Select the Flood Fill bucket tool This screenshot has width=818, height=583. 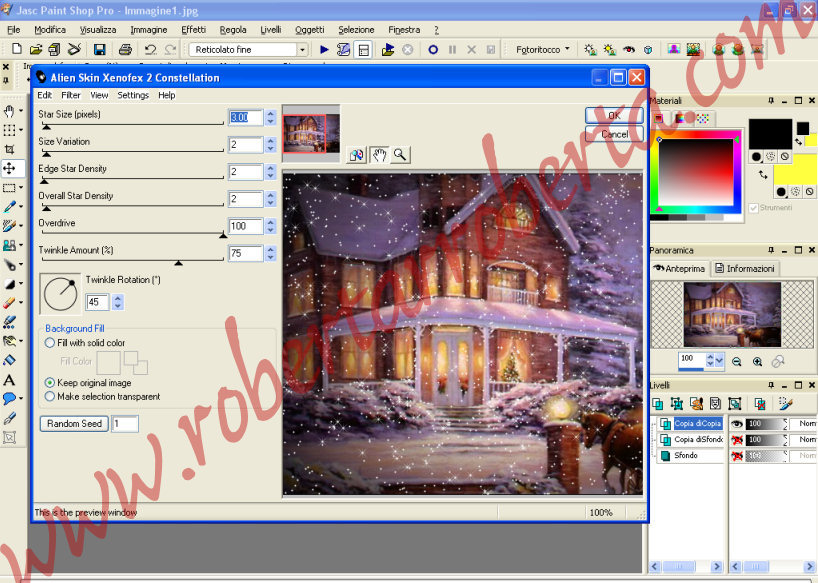tap(9, 360)
